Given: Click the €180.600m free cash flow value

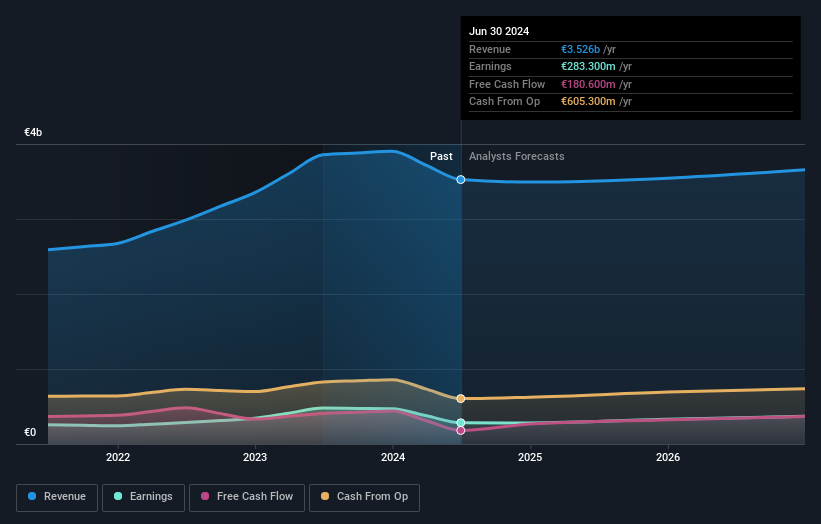Looking at the screenshot, I should click(588, 84).
